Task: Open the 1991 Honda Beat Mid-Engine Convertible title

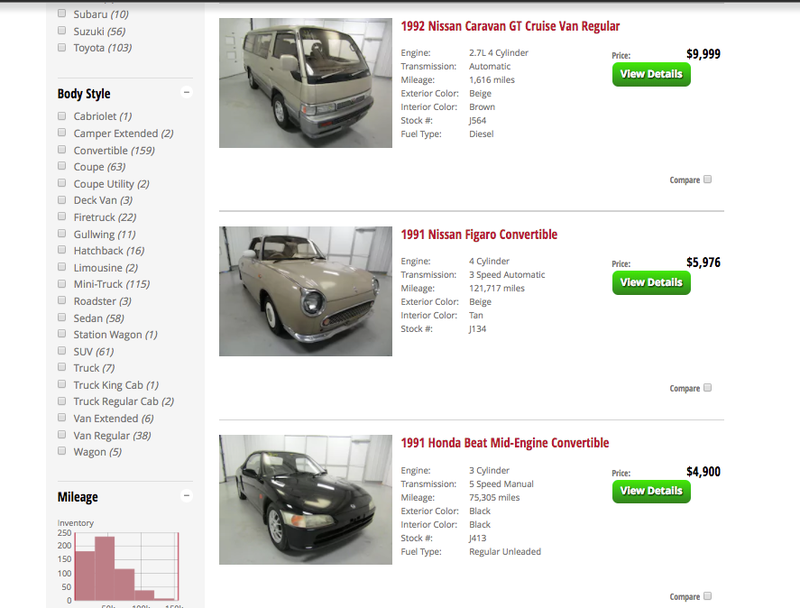Action: pyautogui.click(x=505, y=443)
